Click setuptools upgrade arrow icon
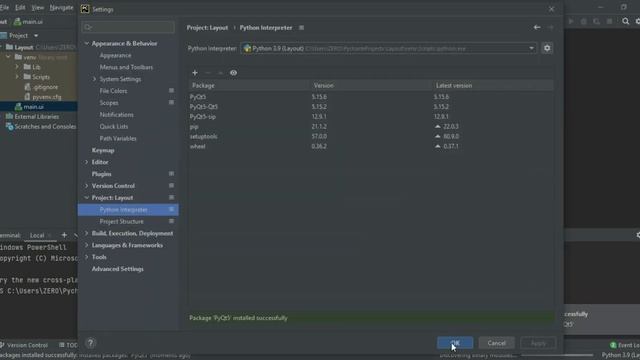 (x=438, y=136)
